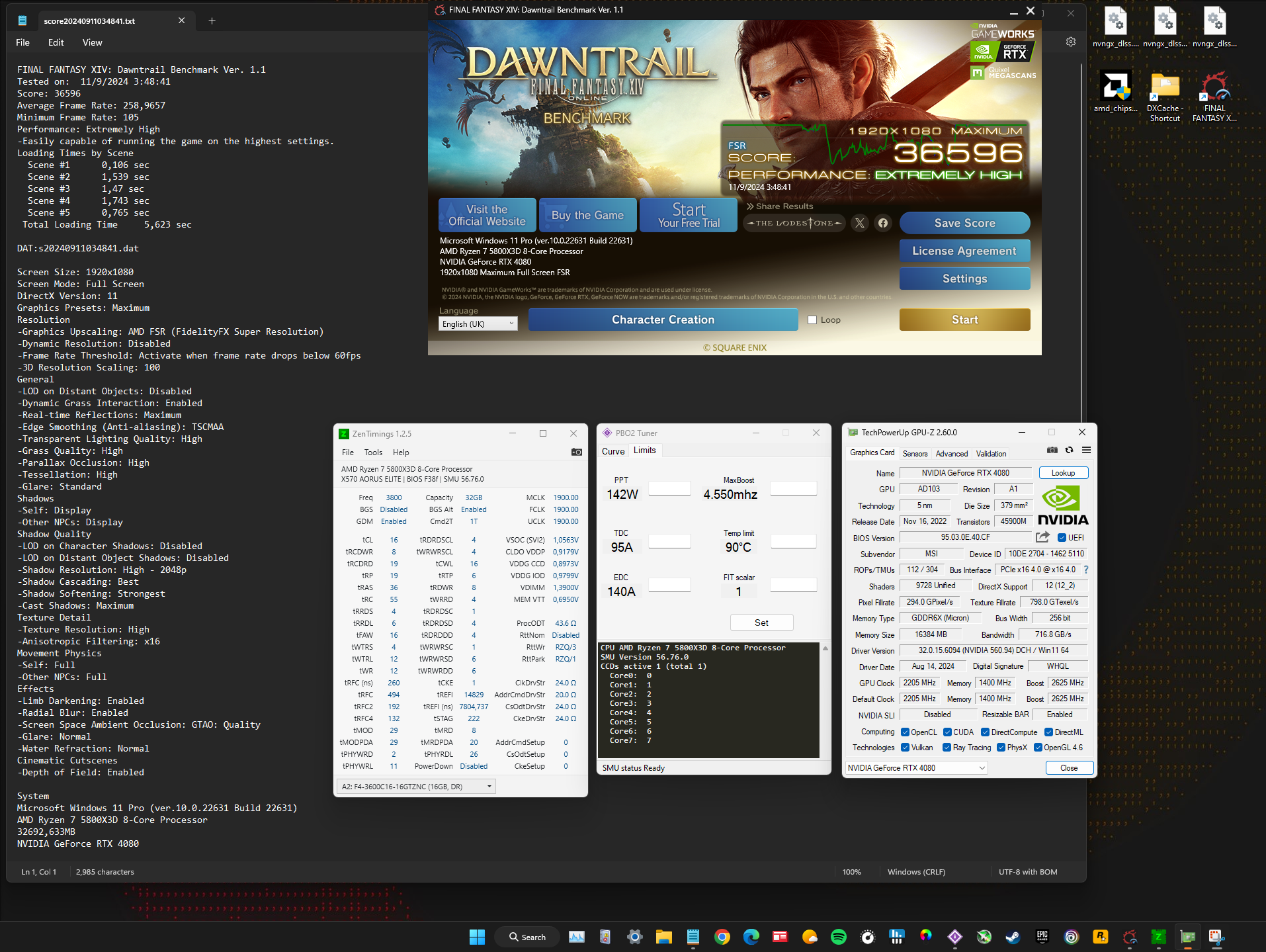The width and height of the screenshot is (1266, 952).
Task: Share results on Facebook in benchmark window
Action: point(883,224)
